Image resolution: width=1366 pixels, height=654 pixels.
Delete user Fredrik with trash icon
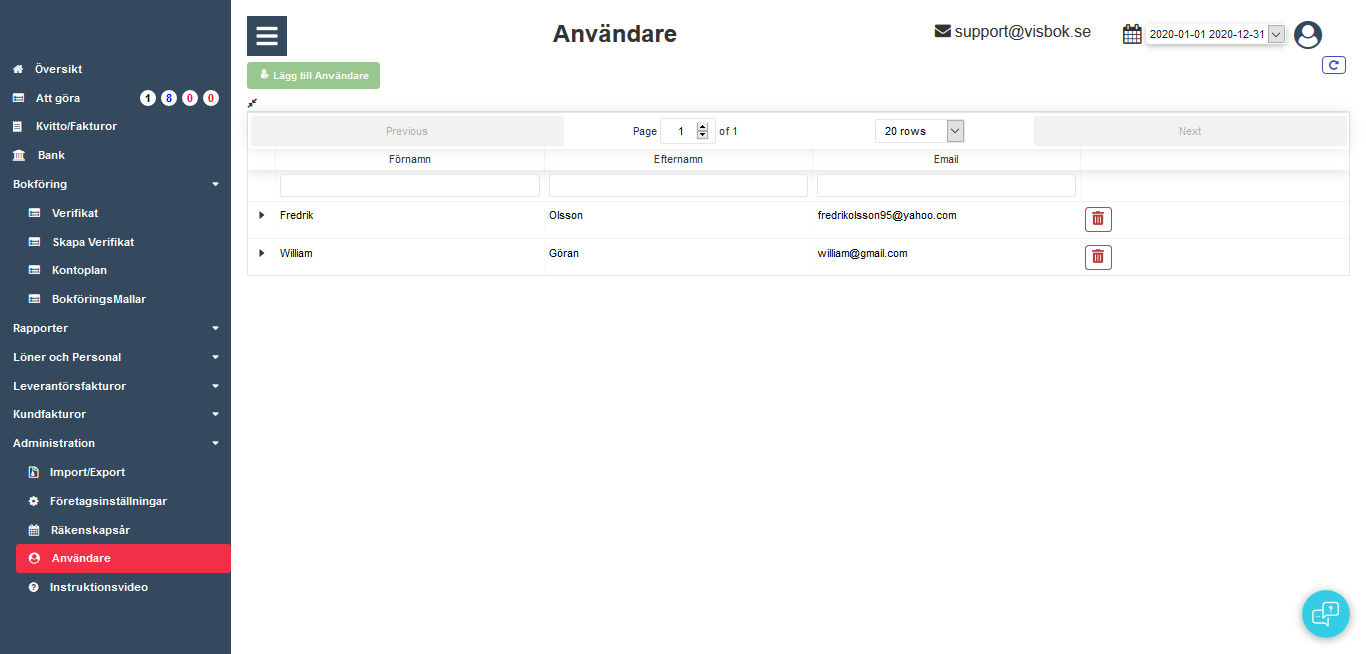1098,219
